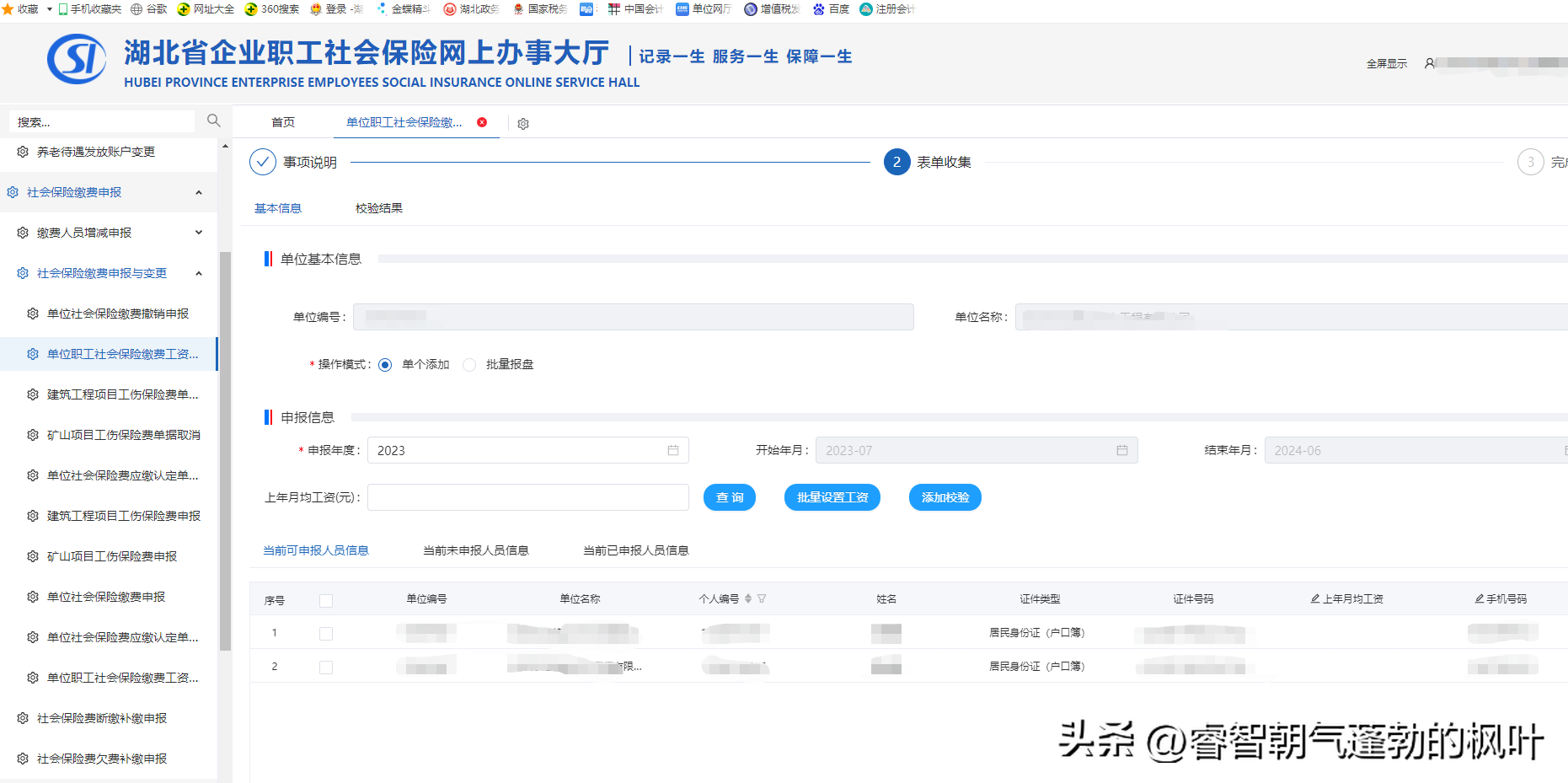Open the 金蝶精斗 bookmark

point(403,8)
